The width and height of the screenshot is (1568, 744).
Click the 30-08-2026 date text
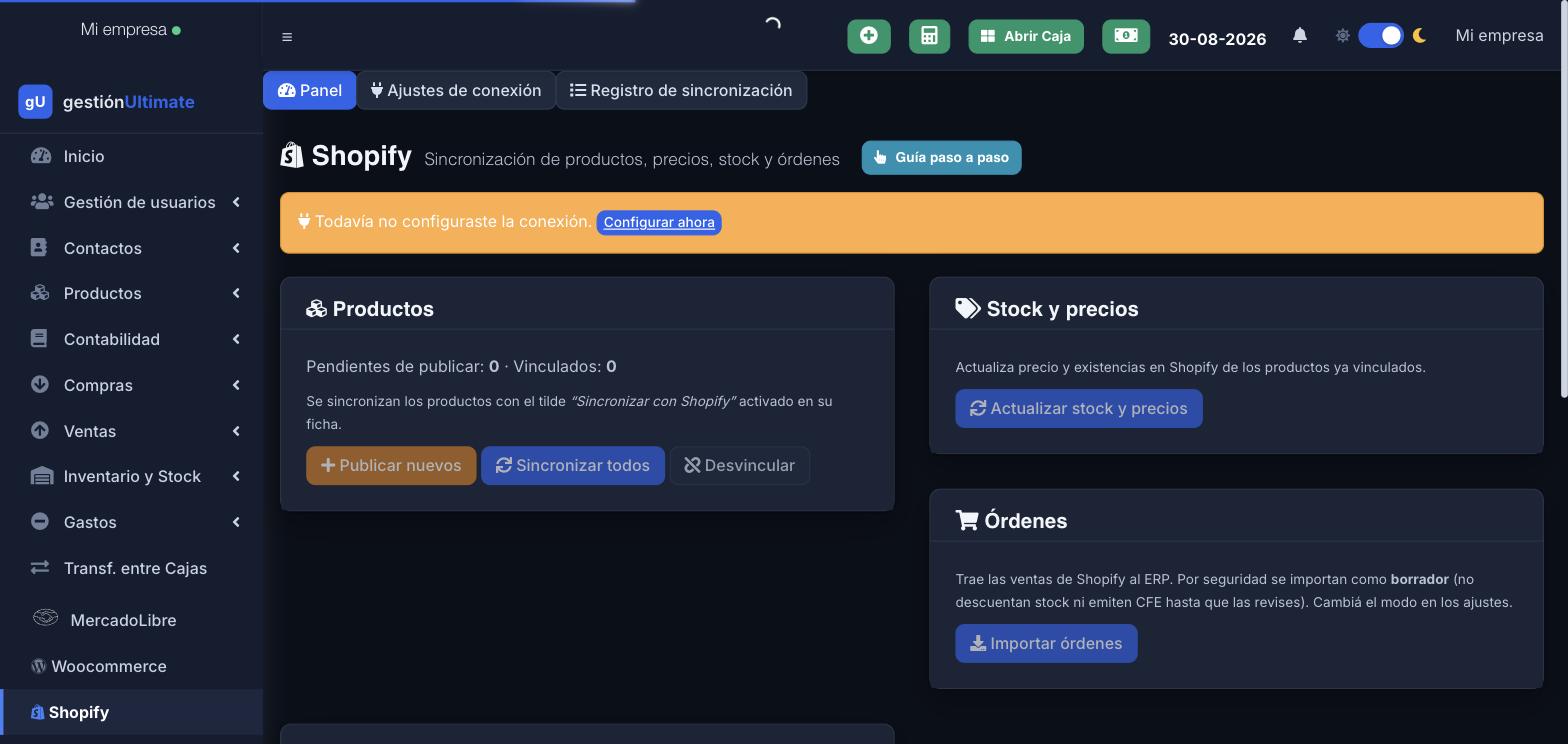coord(1217,39)
